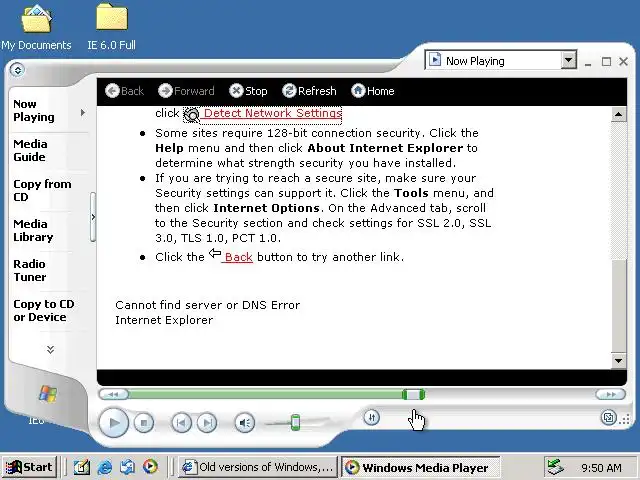Launch the first quick launch notepad icon

(81, 467)
